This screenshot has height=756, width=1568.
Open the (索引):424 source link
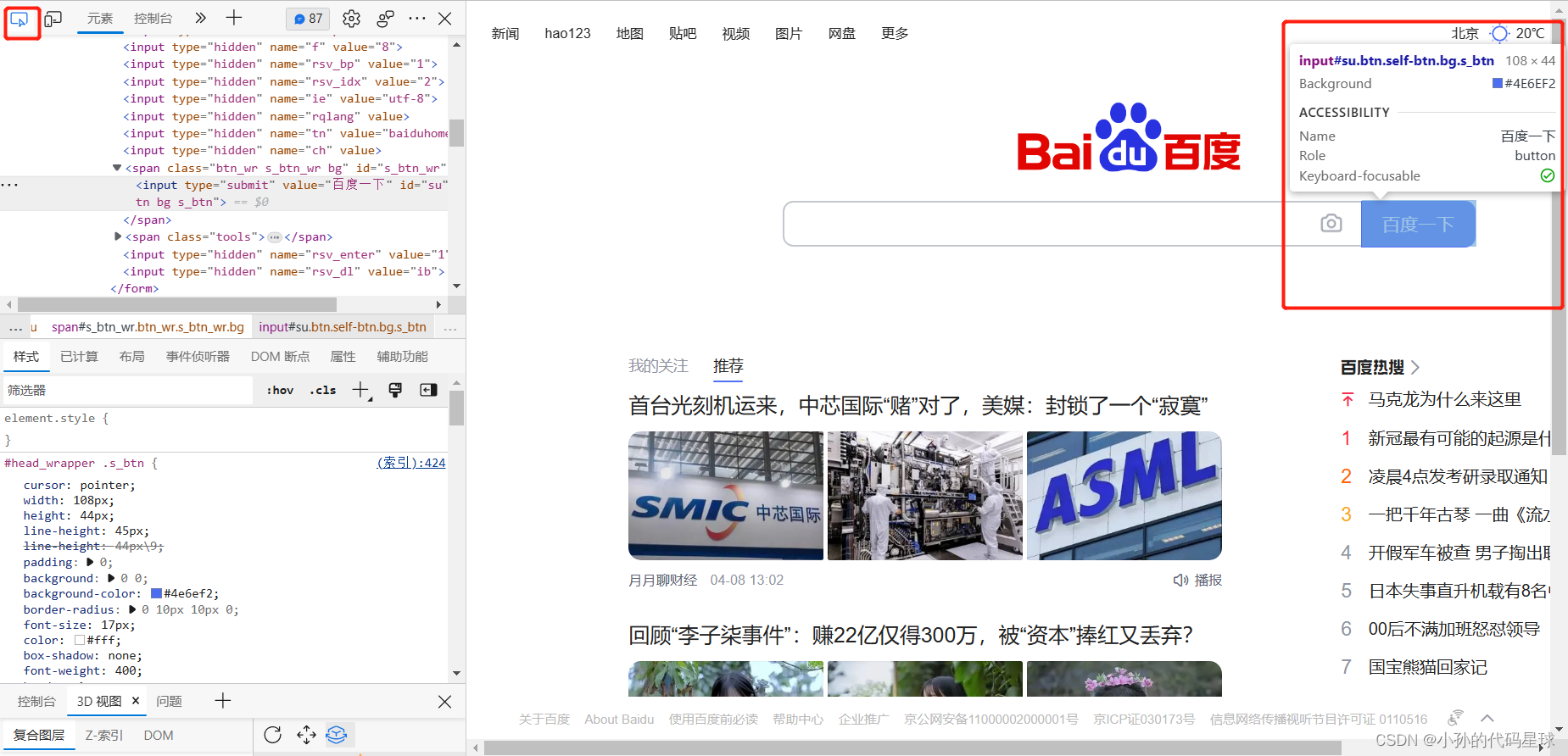click(411, 463)
